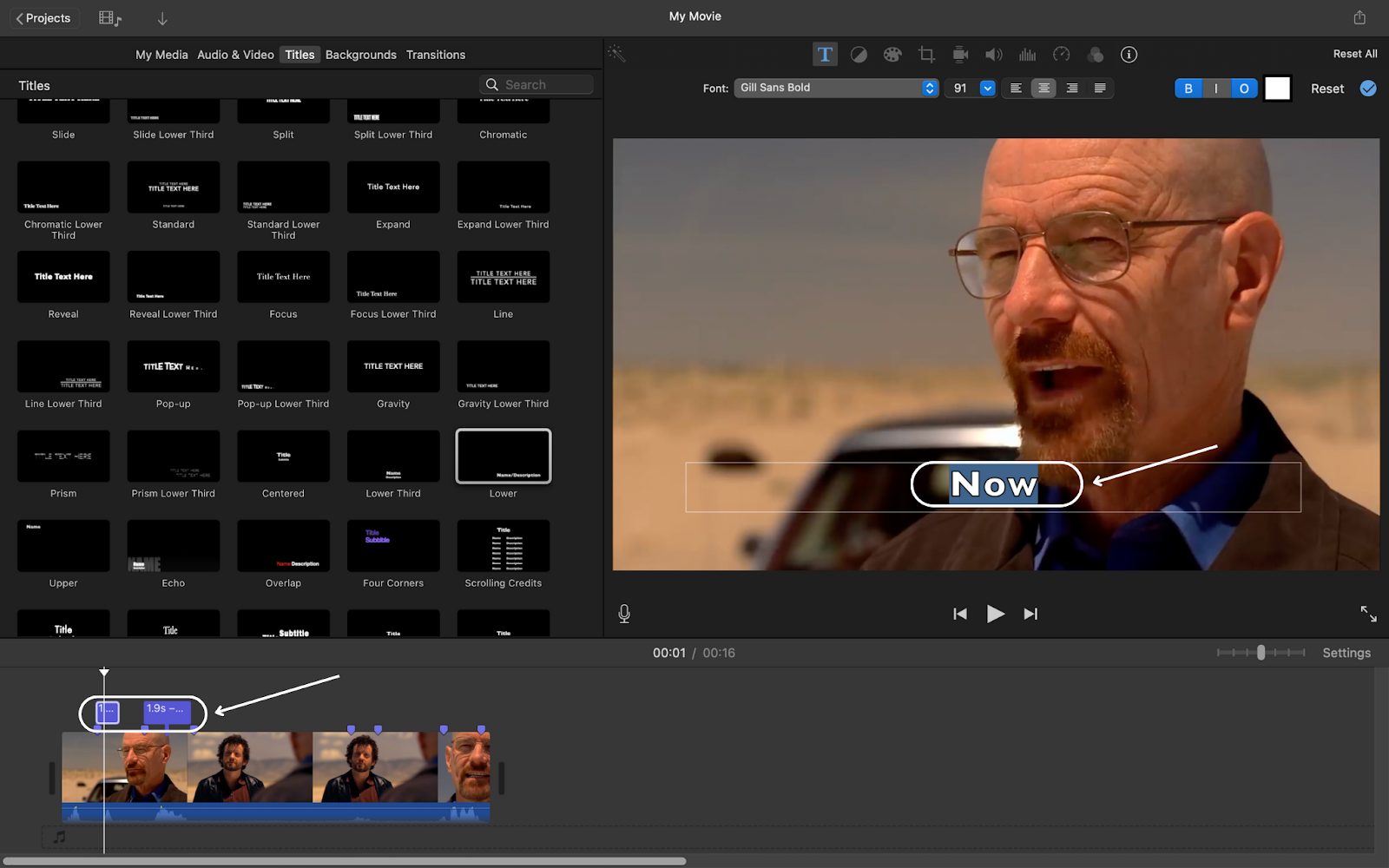Select the Line title thumbnail

click(504, 277)
